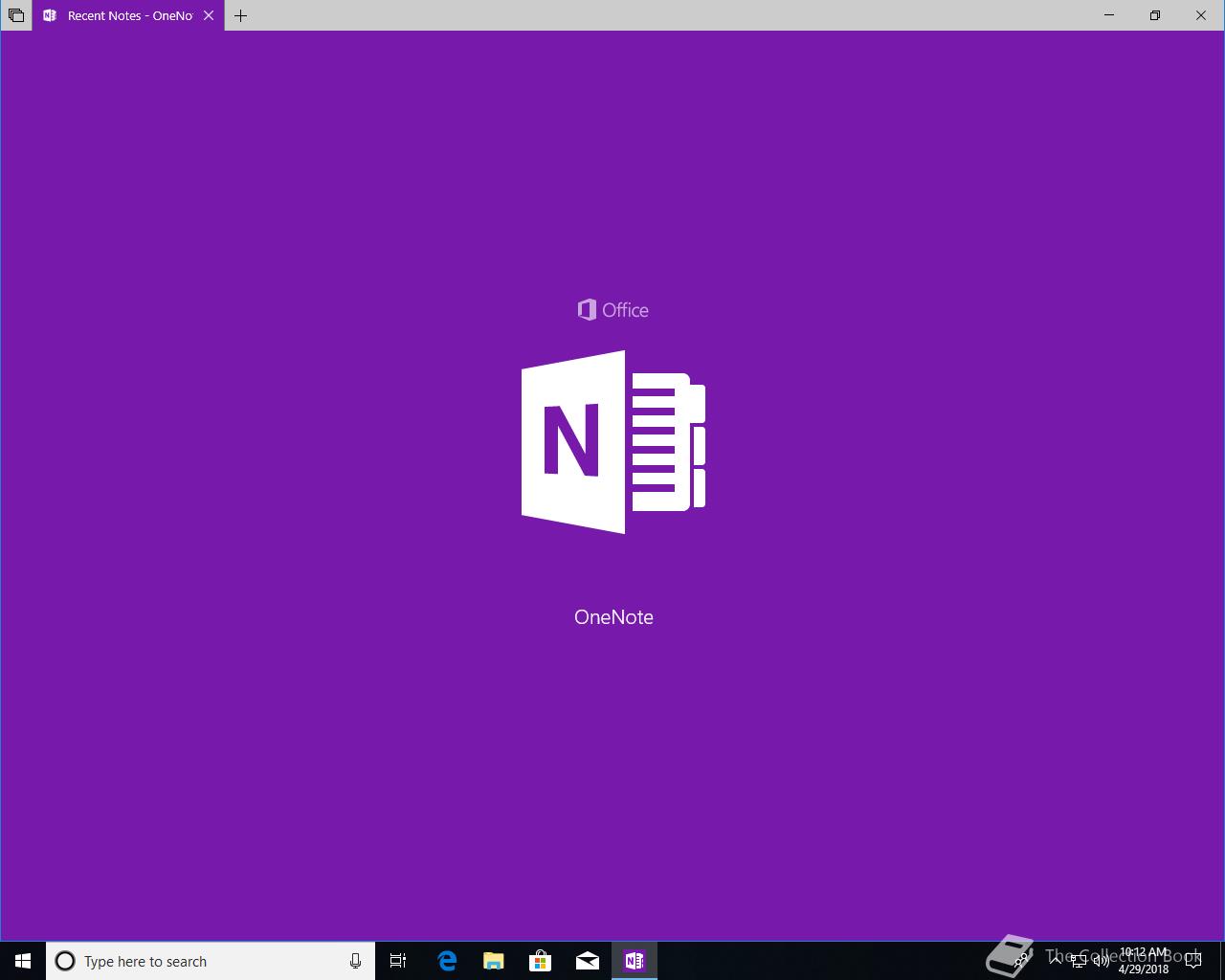Image resolution: width=1225 pixels, height=980 pixels.
Task: Launch Microsoft Edge from the taskbar
Action: [x=447, y=961]
